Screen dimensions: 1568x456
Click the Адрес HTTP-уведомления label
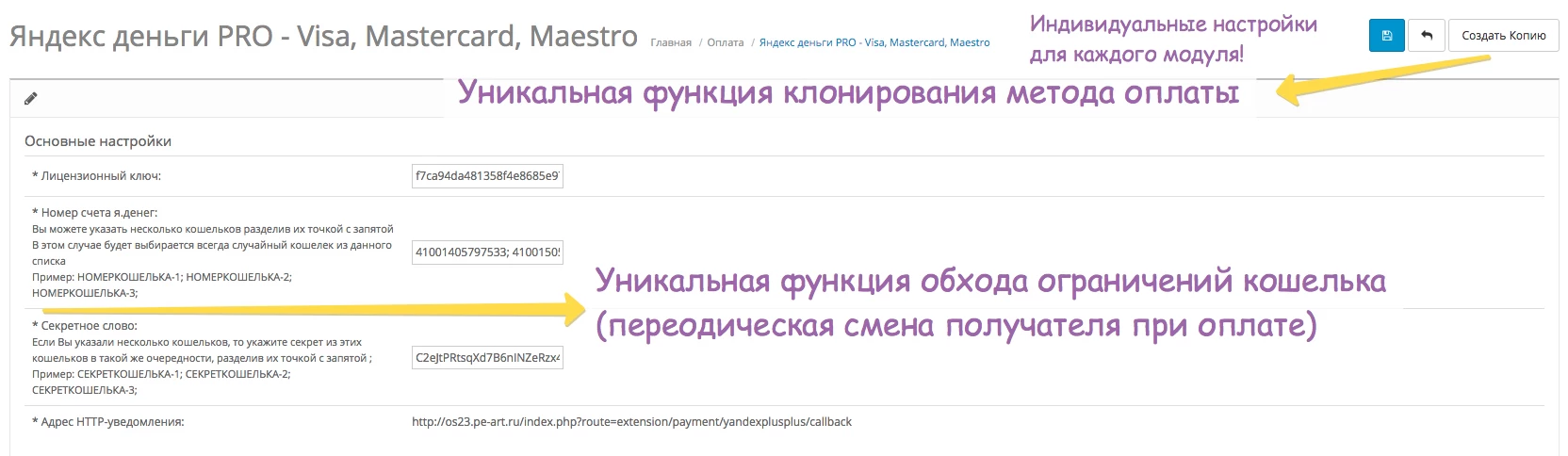coord(108,422)
